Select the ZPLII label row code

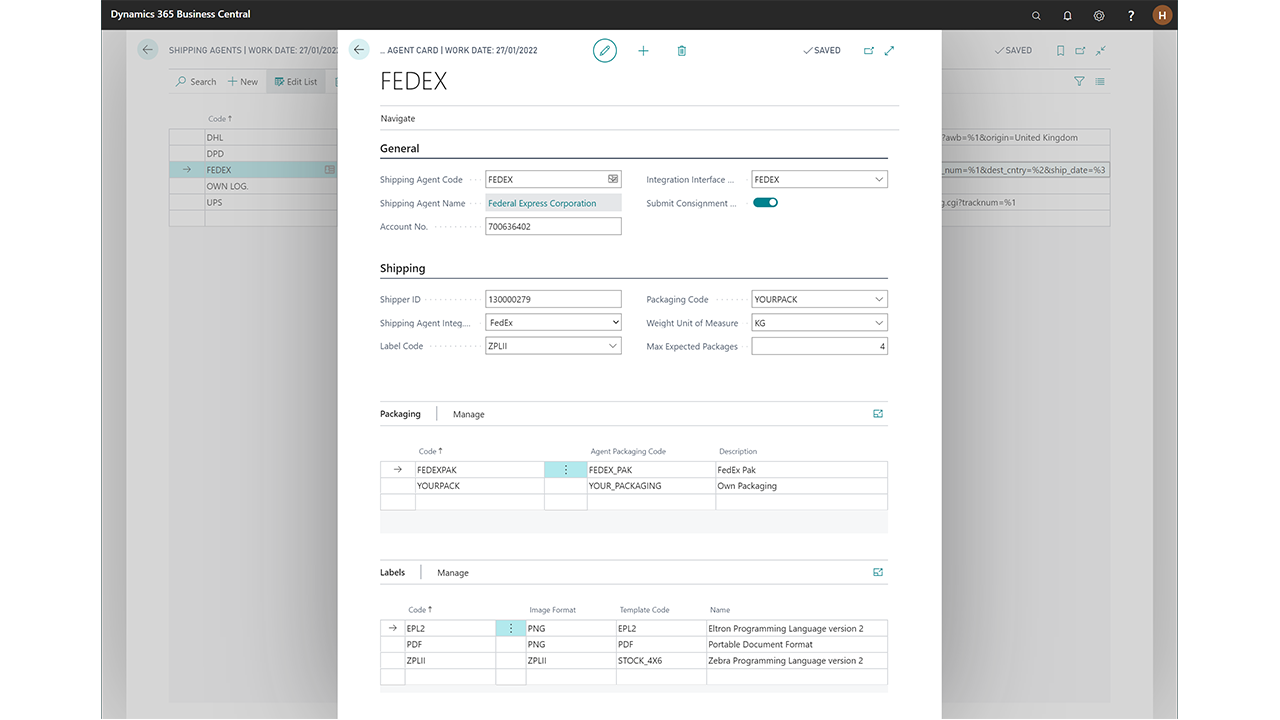coord(415,661)
